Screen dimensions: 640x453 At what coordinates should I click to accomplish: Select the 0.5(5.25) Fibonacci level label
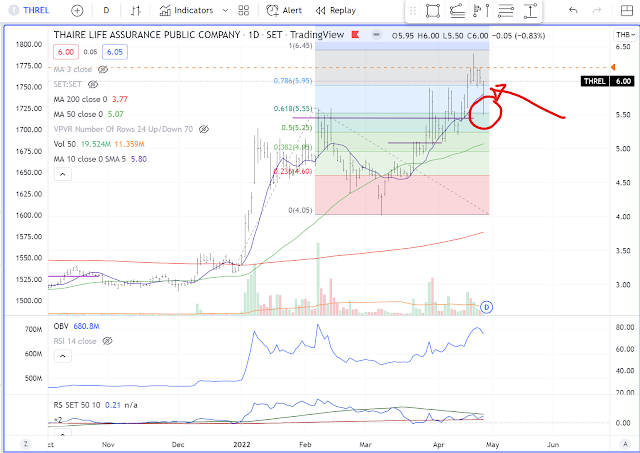click(x=297, y=128)
